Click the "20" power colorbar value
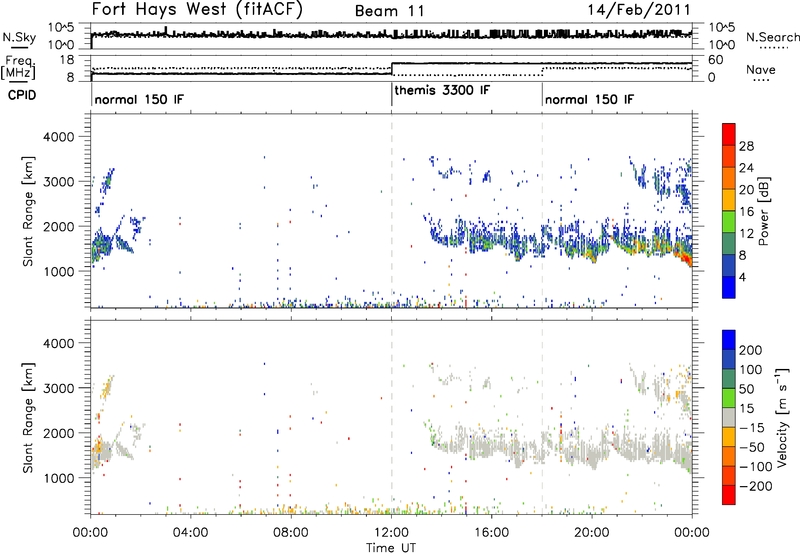Image resolution: width=800 pixels, height=554 pixels. [746, 190]
